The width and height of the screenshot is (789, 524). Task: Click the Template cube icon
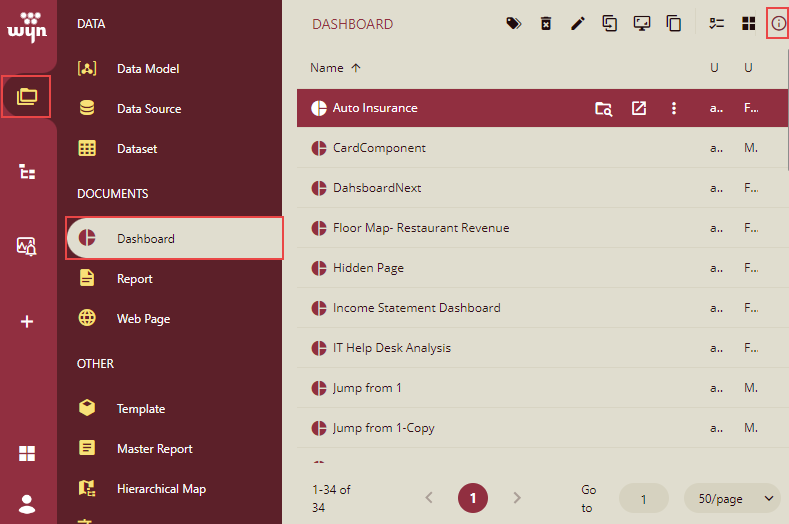pyautogui.click(x=87, y=407)
